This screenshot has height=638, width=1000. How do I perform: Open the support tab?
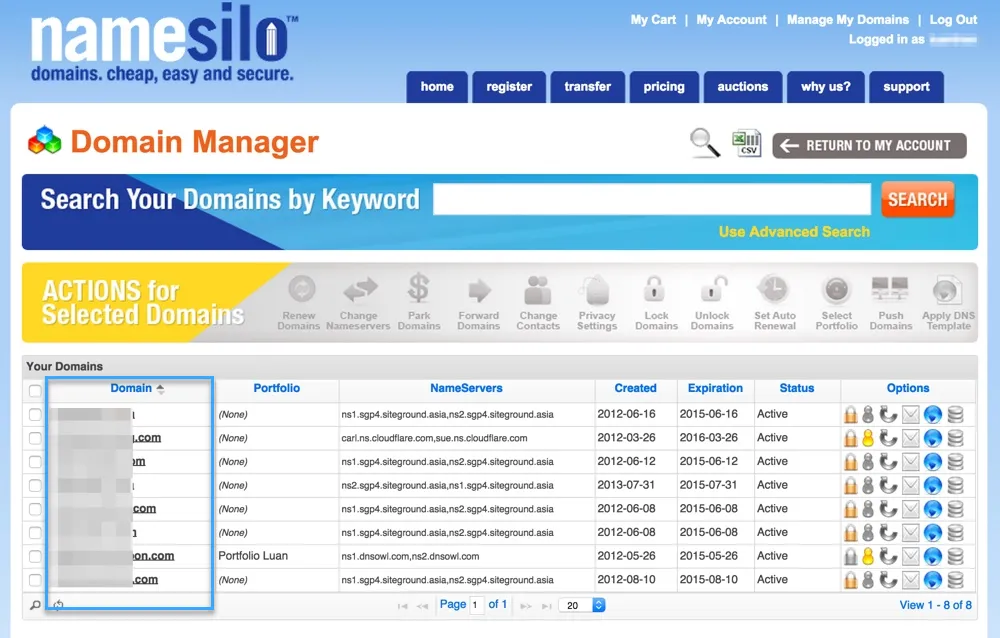tap(906, 87)
